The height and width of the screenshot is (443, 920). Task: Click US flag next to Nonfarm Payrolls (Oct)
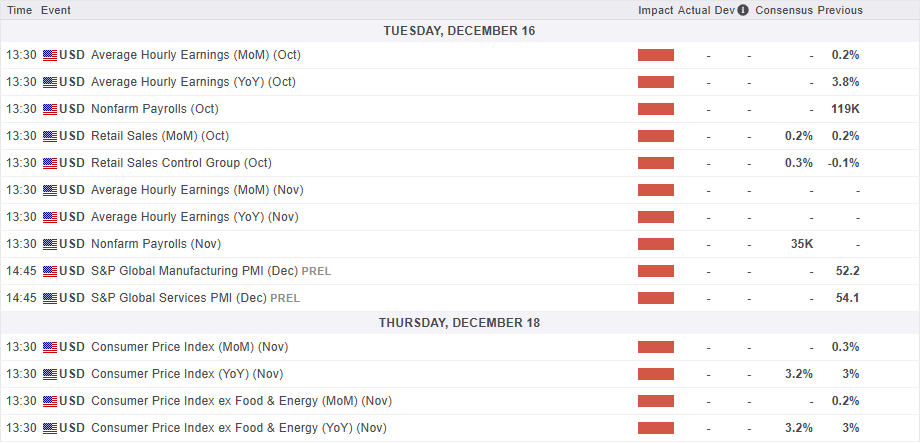(x=50, y=109)
